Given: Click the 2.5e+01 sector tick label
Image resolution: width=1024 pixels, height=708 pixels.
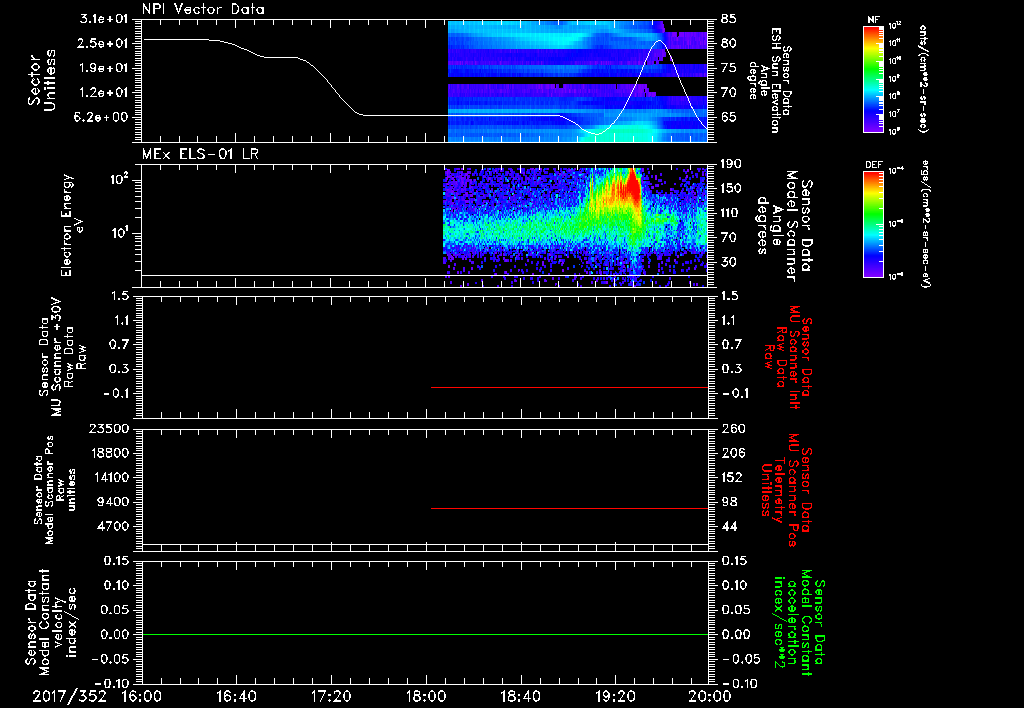Looking at the screenshot, I should tap(104, 43).
